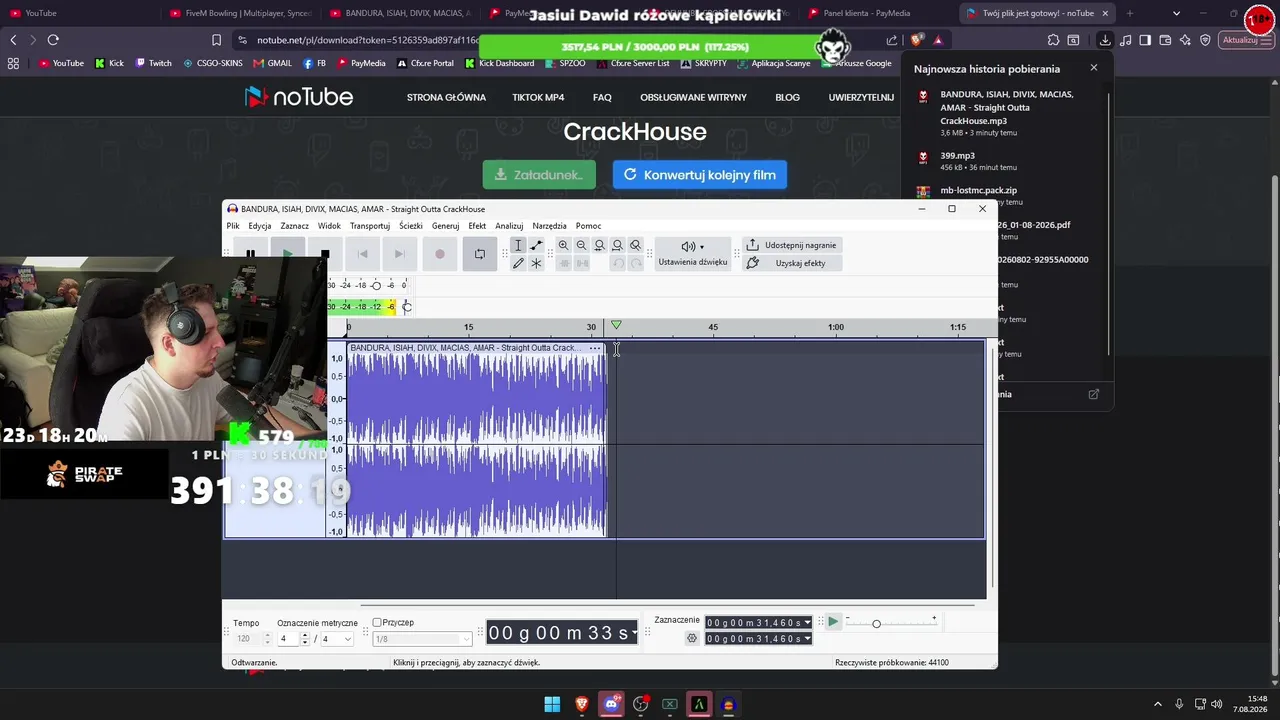Open the Efekt menu
The width and height of the screenshot is (1280, 720).
477,226
